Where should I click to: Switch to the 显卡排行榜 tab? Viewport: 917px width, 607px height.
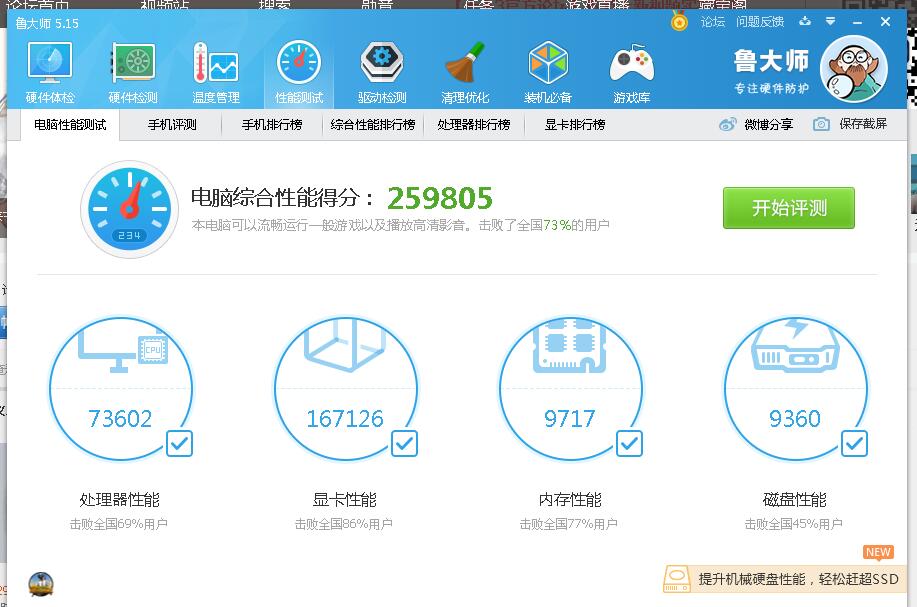point(575,125)
